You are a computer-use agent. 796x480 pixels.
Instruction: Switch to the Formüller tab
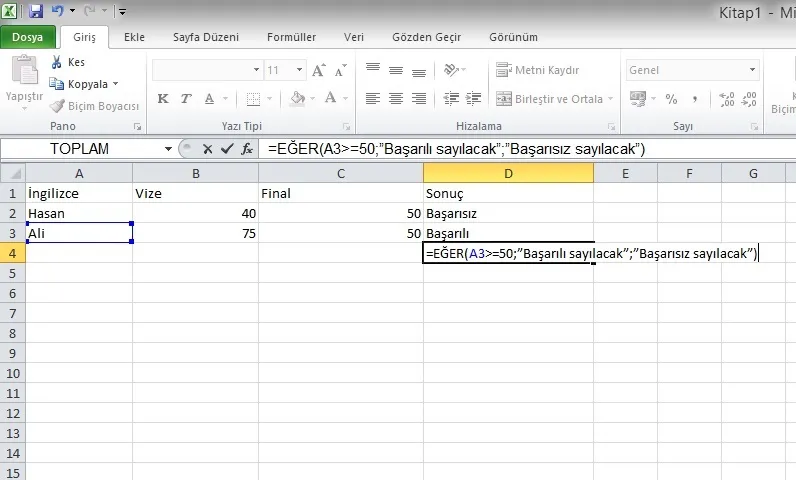[x=291, y=37]
